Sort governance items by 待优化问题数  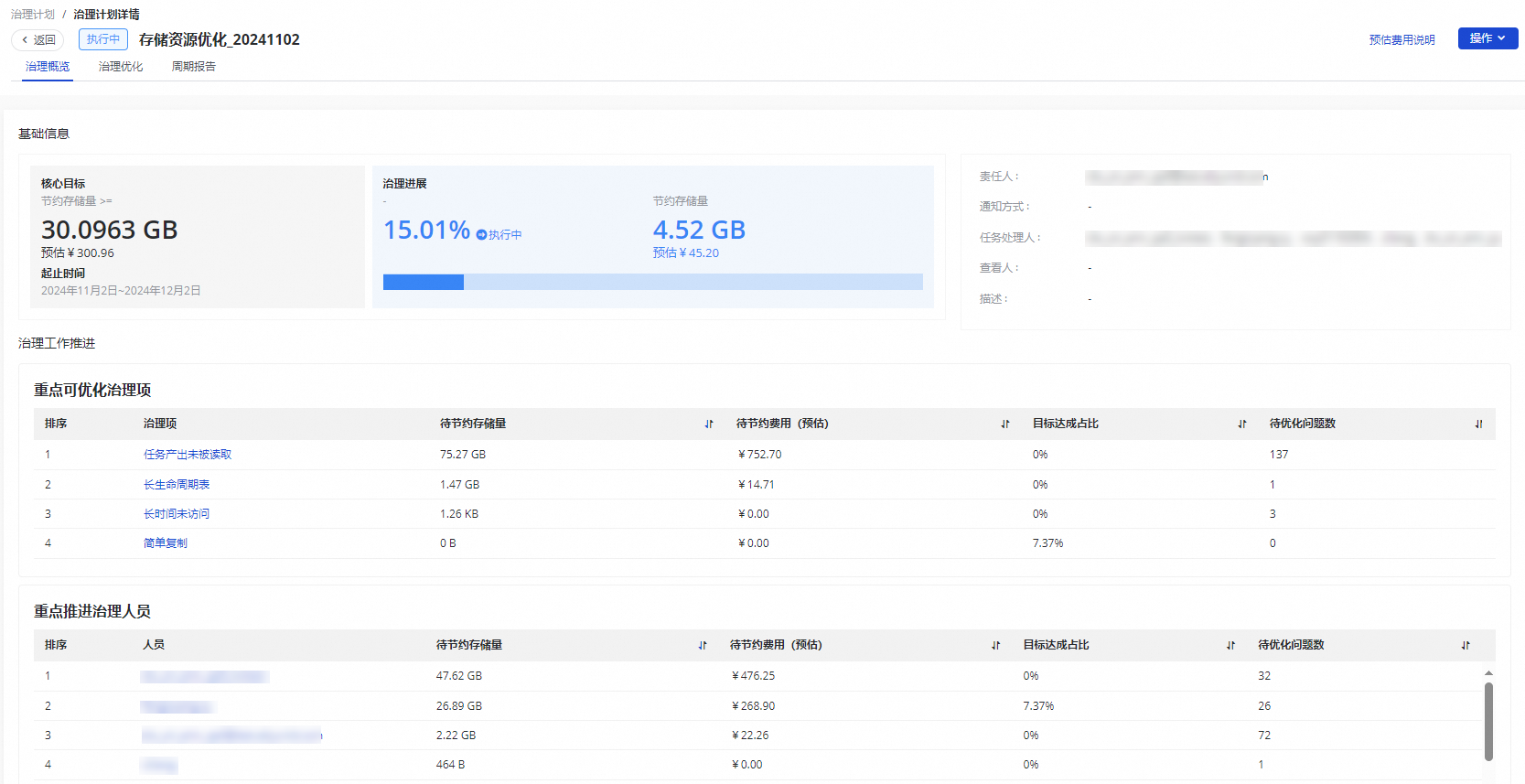[x=1478, y=424]
